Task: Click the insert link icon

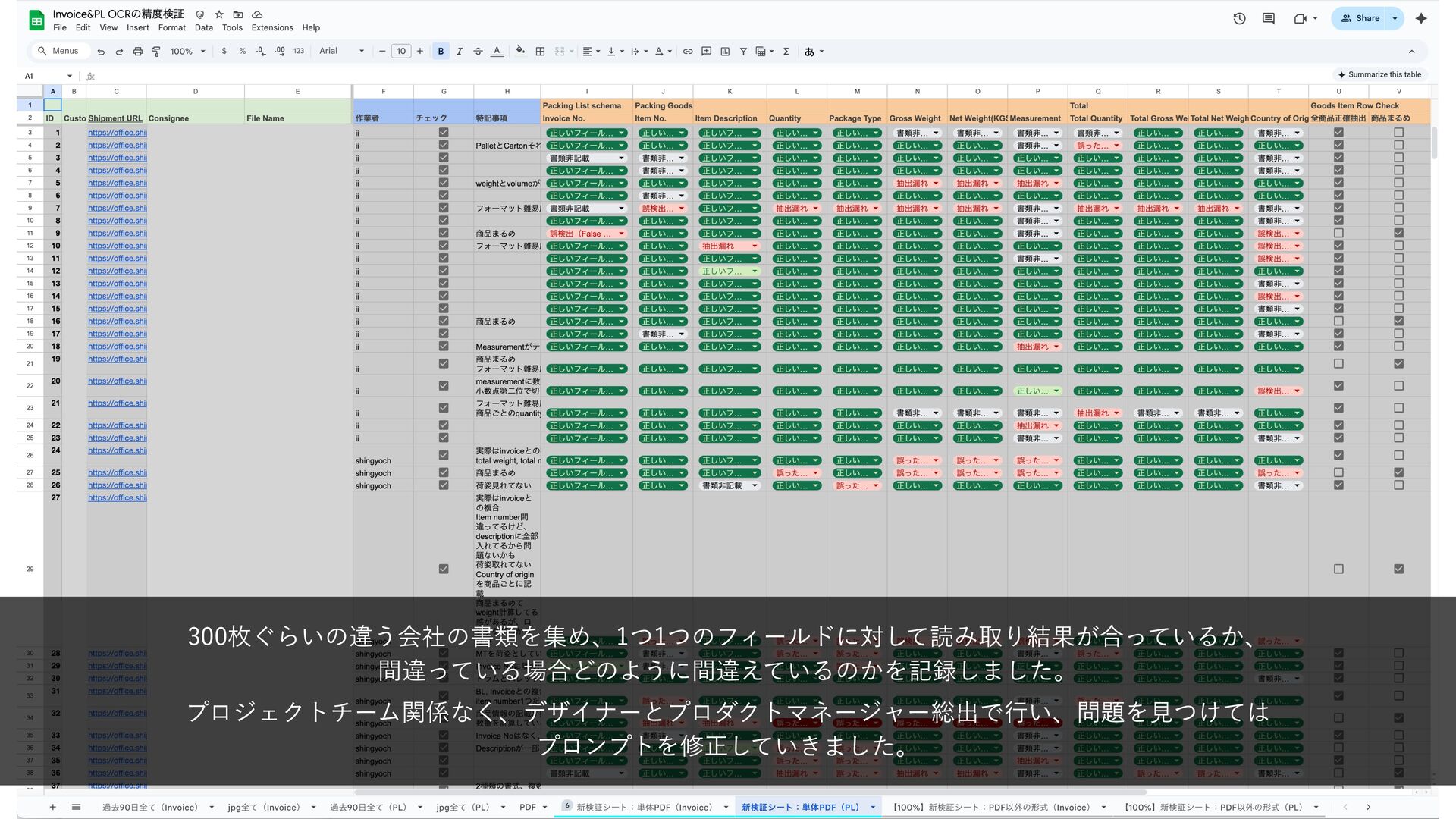Action: pyautogui.click(x=688, y=52)
